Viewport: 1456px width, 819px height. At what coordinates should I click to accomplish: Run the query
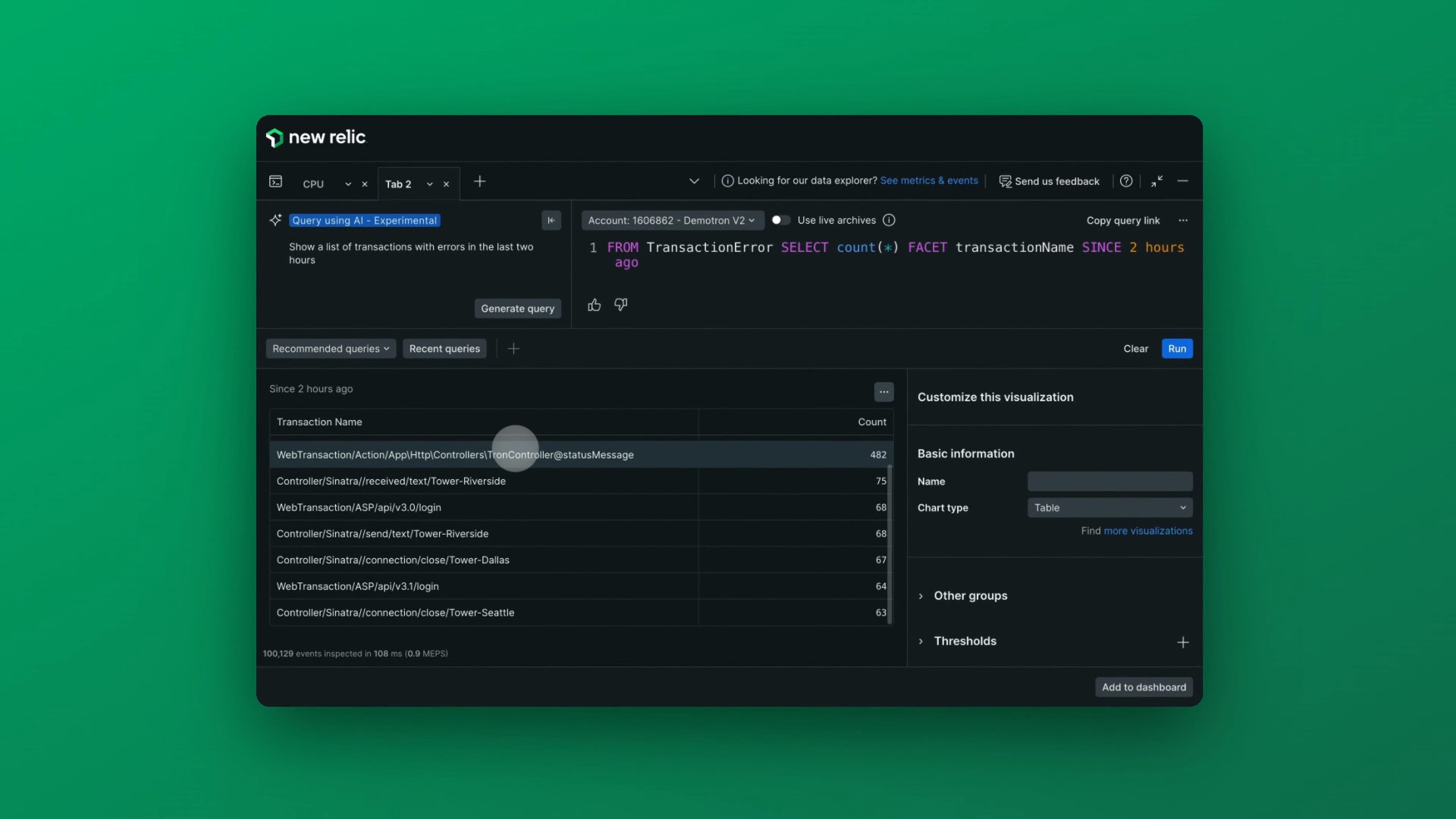[1177, 349]
